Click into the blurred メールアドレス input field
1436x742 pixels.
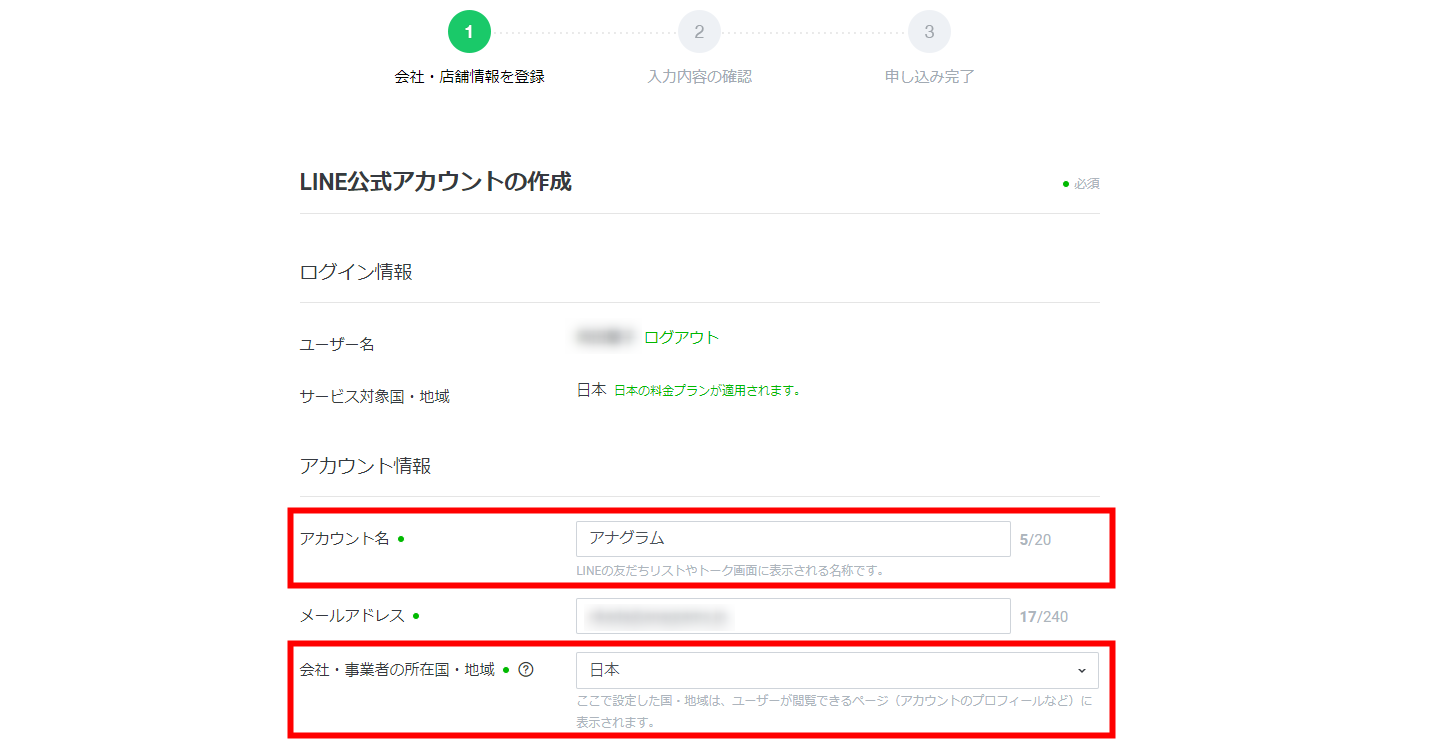click(x=792, y=616)
